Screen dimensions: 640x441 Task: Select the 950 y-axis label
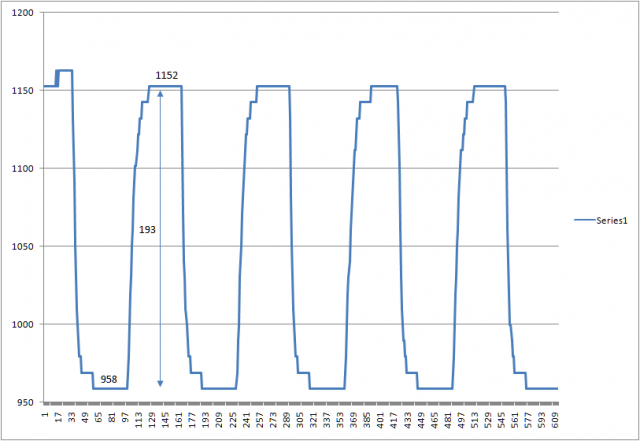click(x=24, y=402)
